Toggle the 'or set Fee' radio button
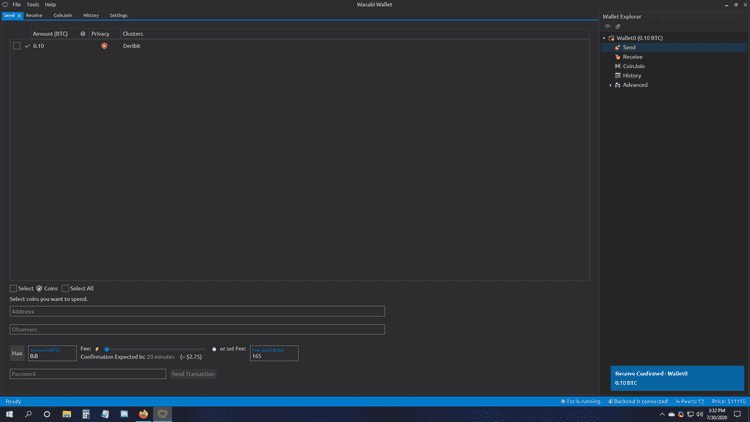Image resolution: width=750 pixels, height=422 pixels. [214, 349]
